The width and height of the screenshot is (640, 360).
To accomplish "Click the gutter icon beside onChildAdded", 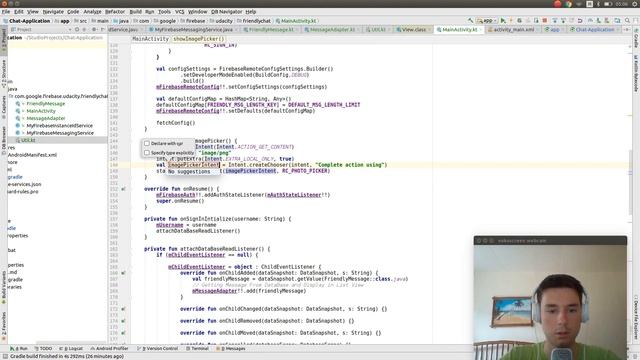I will 123,273.
